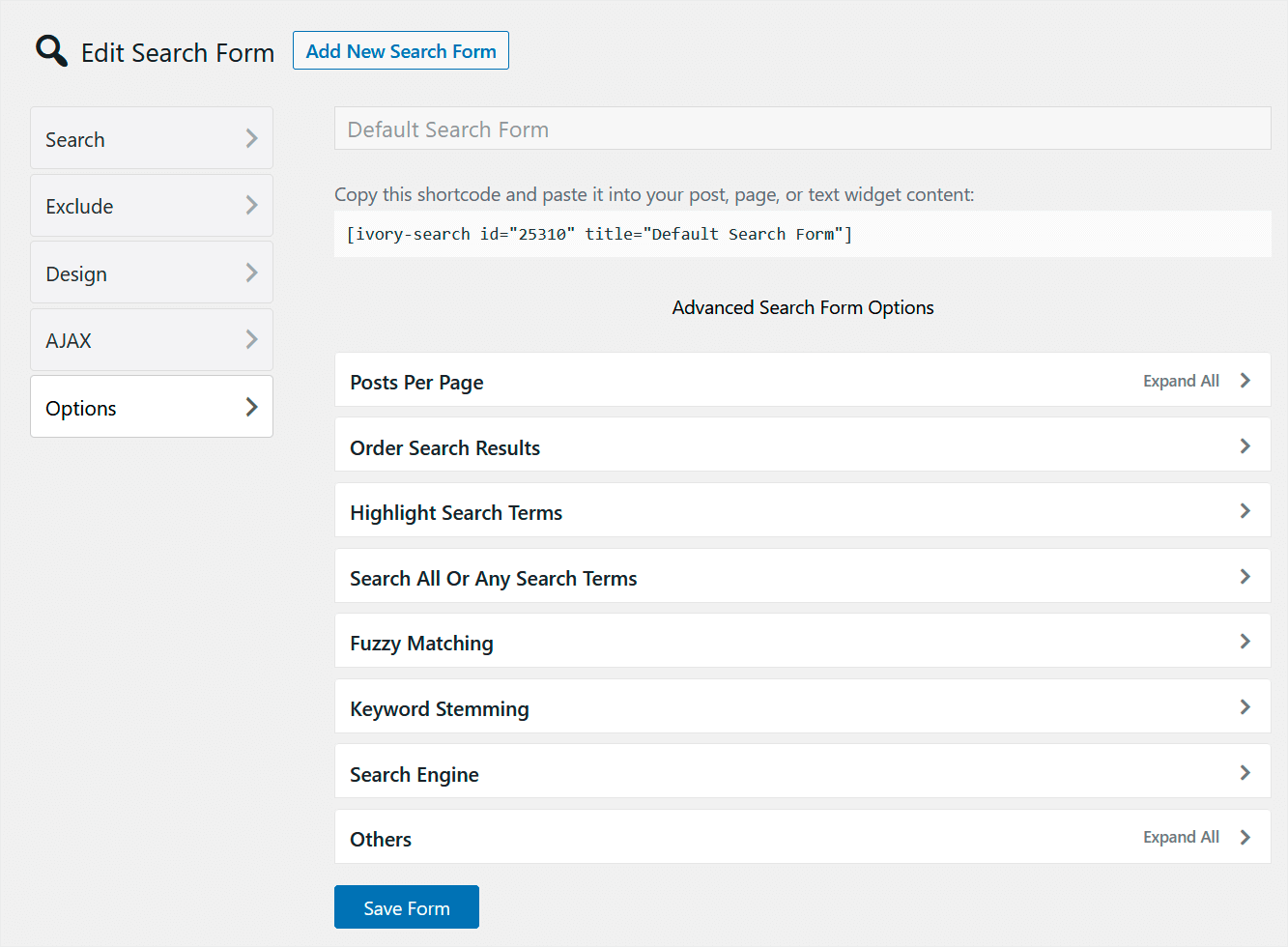Image resolution: width=1288 pixels, height=947 pixels.
Task: Click the search magnifier icon beside Edit Search Form
Action: (x=50, y=49)
